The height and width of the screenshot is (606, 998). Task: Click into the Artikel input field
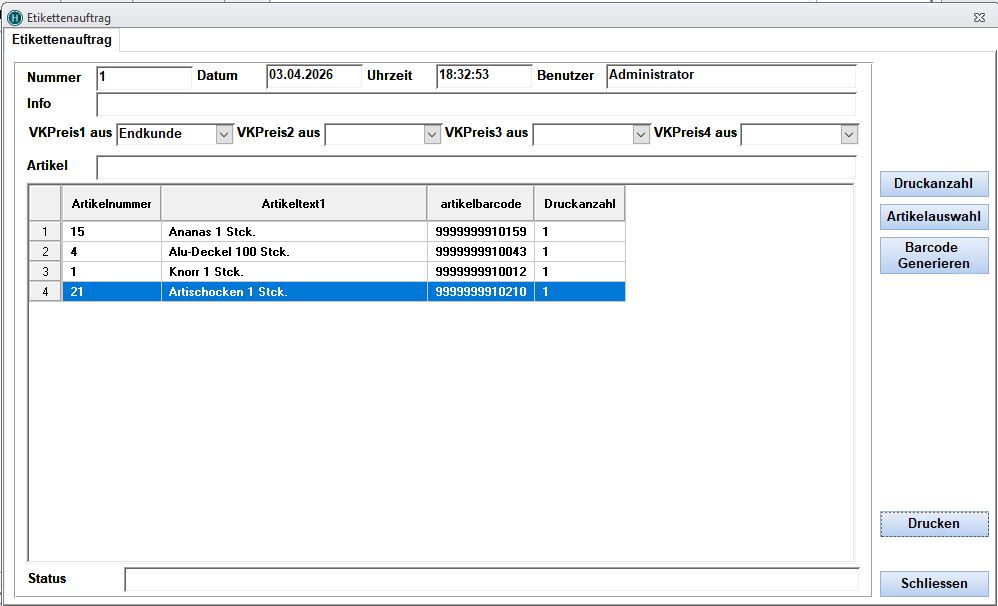pyautogui.click(x=475, y=167)
